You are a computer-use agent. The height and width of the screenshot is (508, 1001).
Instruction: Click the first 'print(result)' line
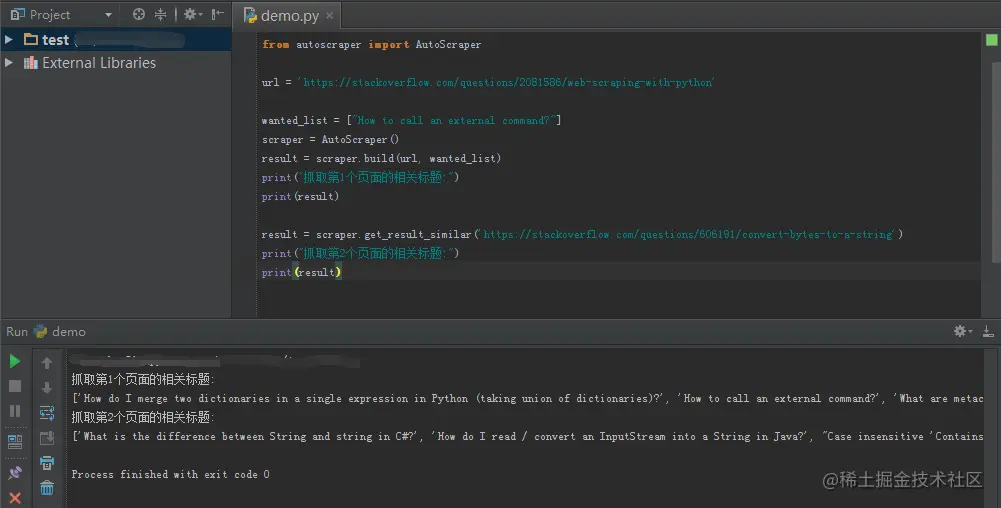pos(300,197)
